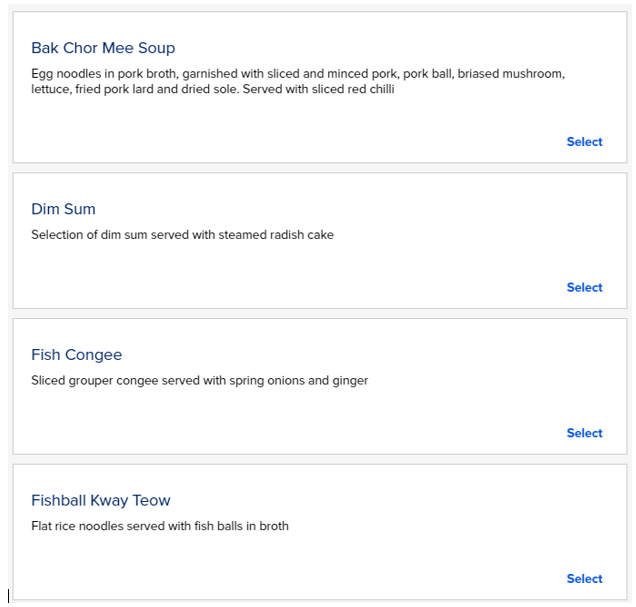Image resolution: width=636 pixels, height=607 pixels.
Task: Click the flat rice noodles description text
Action: (x=160, y=526)
